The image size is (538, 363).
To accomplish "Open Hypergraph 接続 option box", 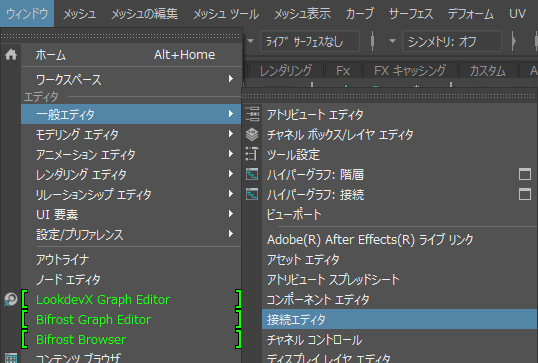I will click(525, 194).
